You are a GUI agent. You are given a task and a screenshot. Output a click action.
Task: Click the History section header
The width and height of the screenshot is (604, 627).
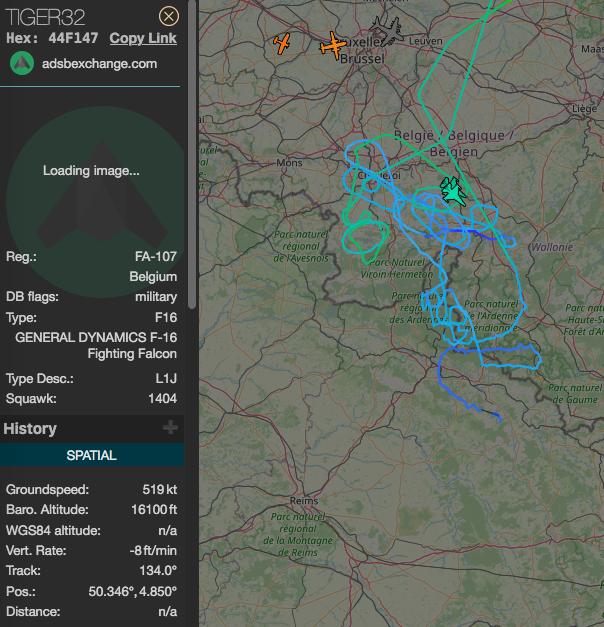click(92, 428)
